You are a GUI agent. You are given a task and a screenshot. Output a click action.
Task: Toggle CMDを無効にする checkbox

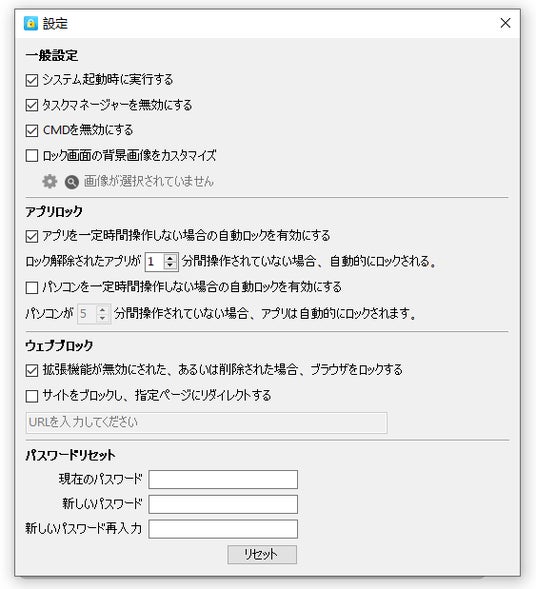32,130
